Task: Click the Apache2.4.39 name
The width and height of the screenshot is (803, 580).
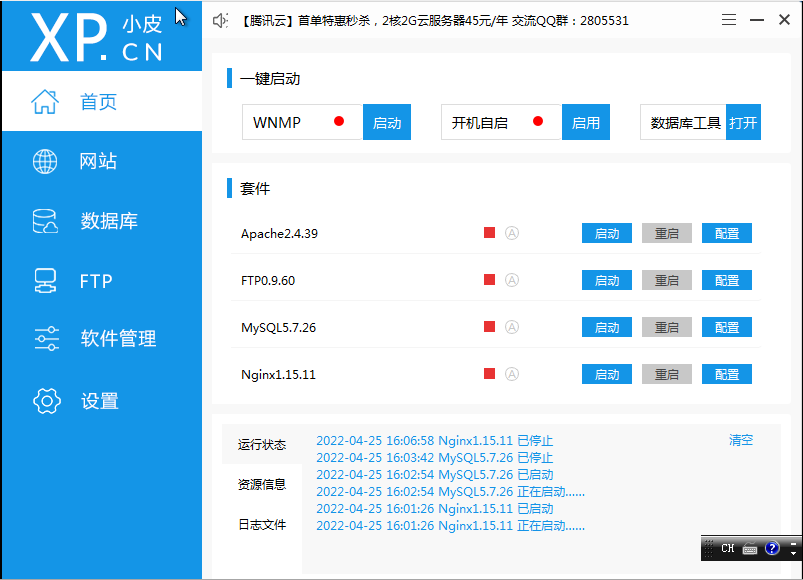Action: click(x=279, y=233)
